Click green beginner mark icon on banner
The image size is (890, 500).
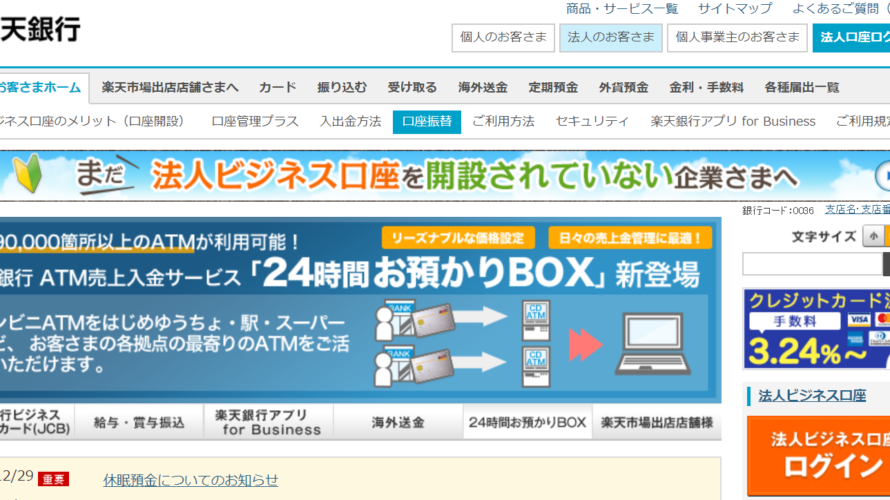pyautogui.click(x=27, y=173)
